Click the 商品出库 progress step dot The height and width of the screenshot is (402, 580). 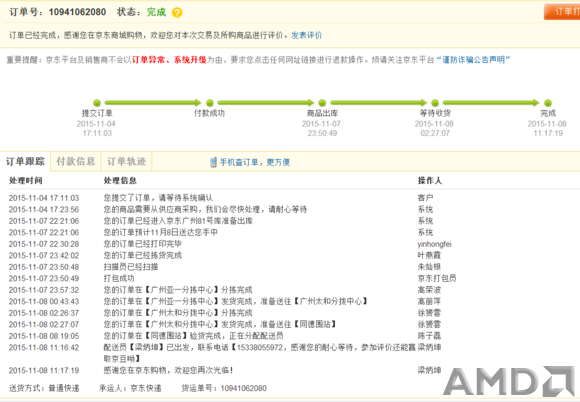[x=322, y=103]
